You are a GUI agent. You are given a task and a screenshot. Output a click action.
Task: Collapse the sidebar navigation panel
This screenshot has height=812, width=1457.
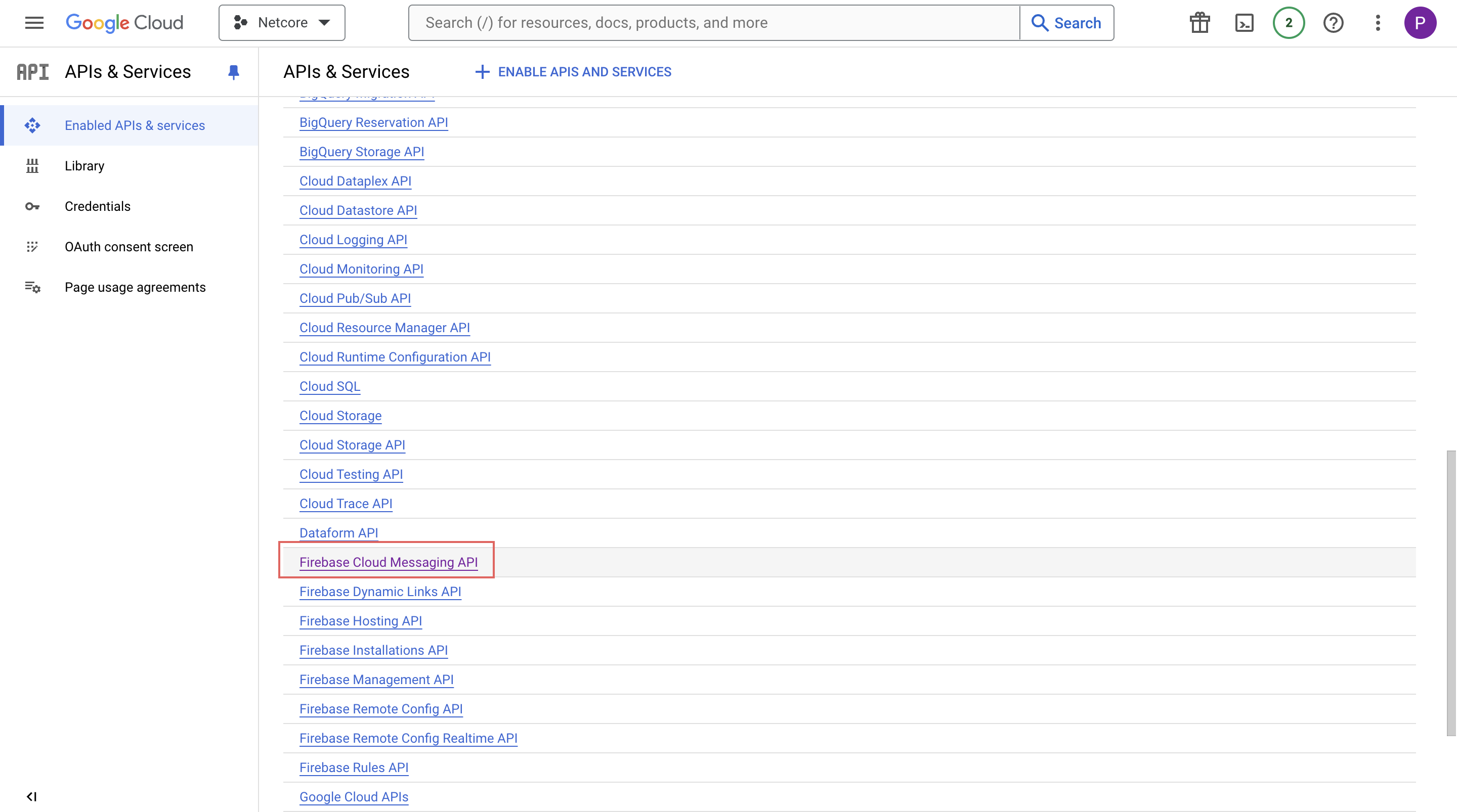(x=32, y=796)
